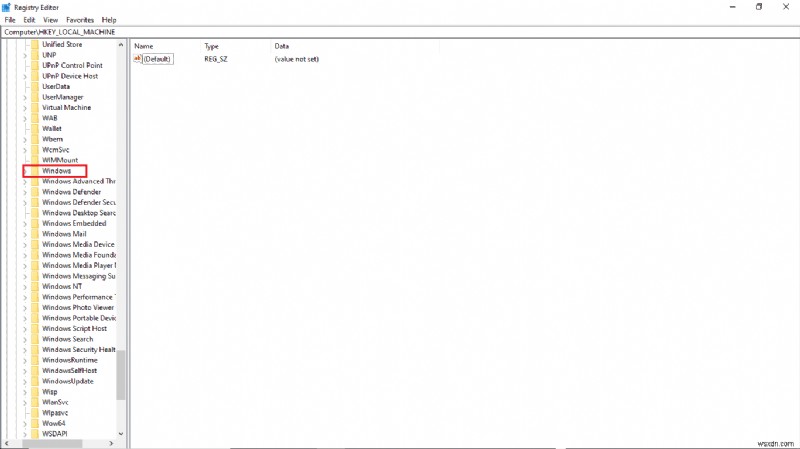Expand the WcmSvc key
The image size is (800, 449).
coord(25,149)
